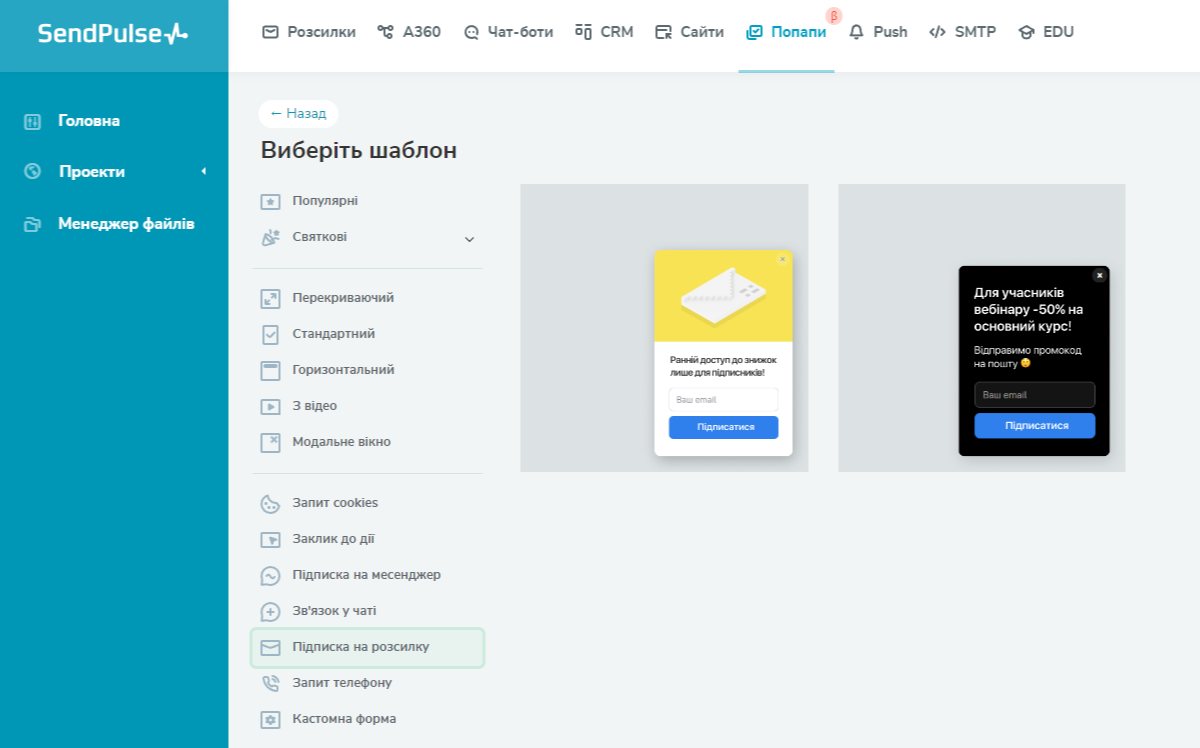Click the Кастомна форма gear icon
1200x748 pixels.
tap(270, 720)
